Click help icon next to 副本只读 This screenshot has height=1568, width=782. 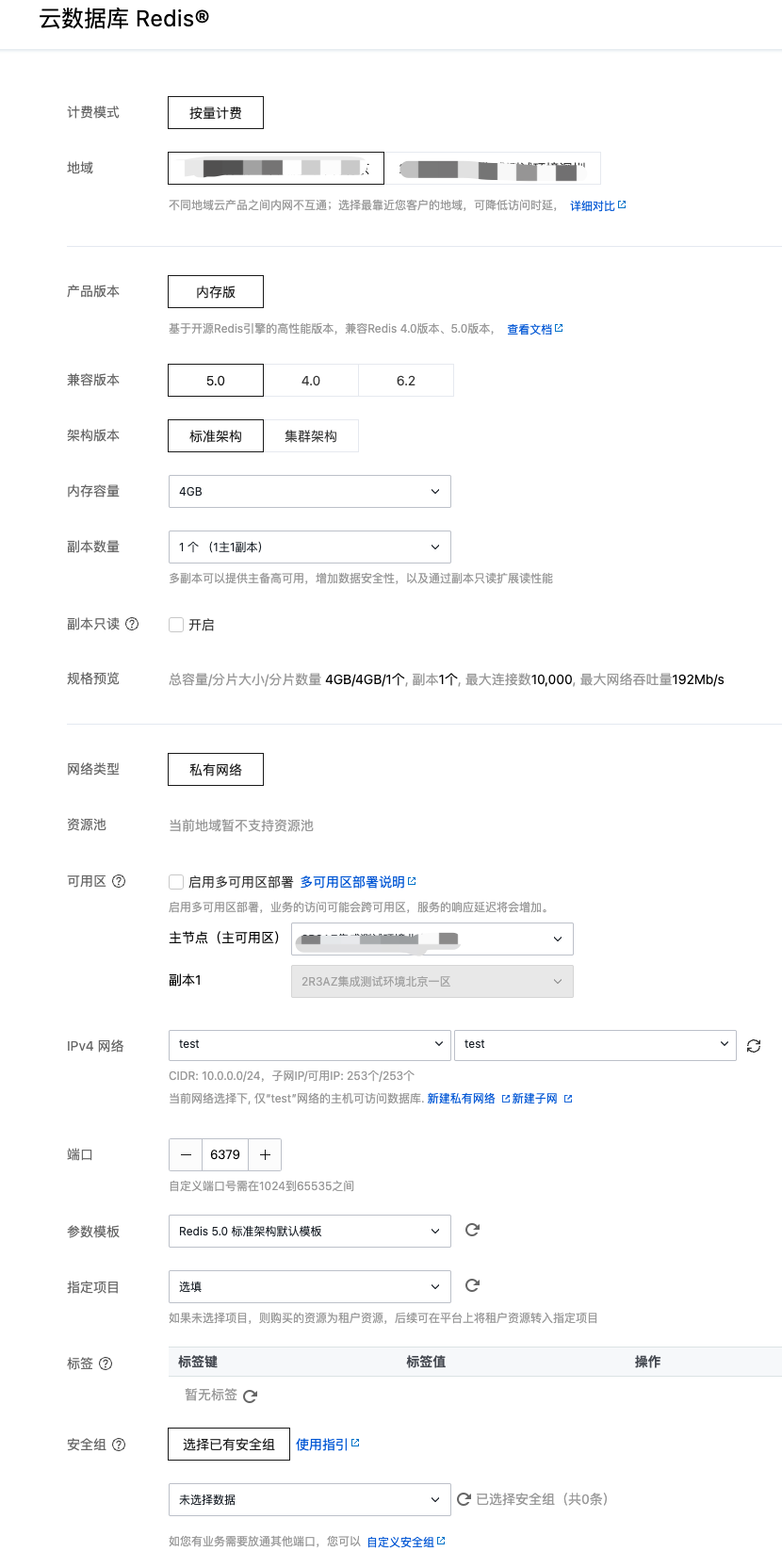[x=132, y=624]
